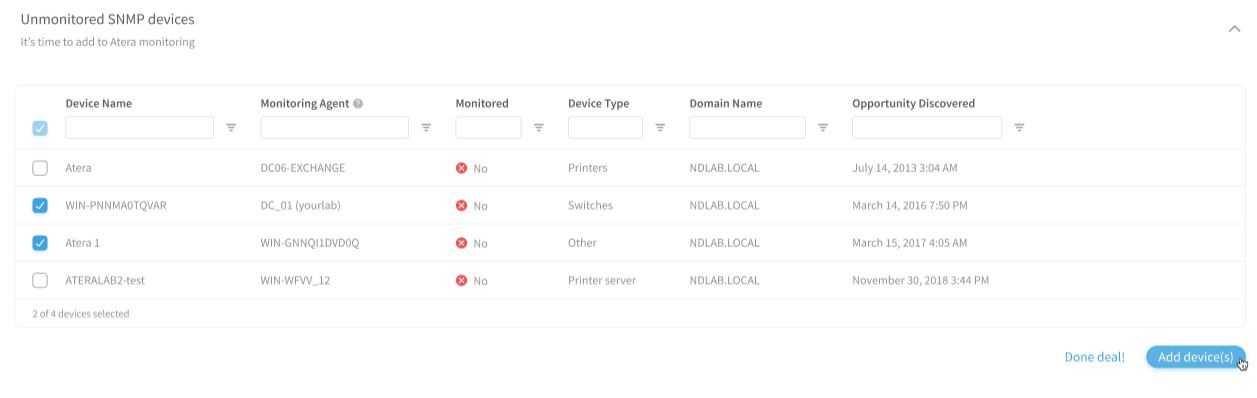Click the red No icon for DC06-EXCHANGE
The width and height of the screenshot is (1257, 398).
click(x=461, y=168)
